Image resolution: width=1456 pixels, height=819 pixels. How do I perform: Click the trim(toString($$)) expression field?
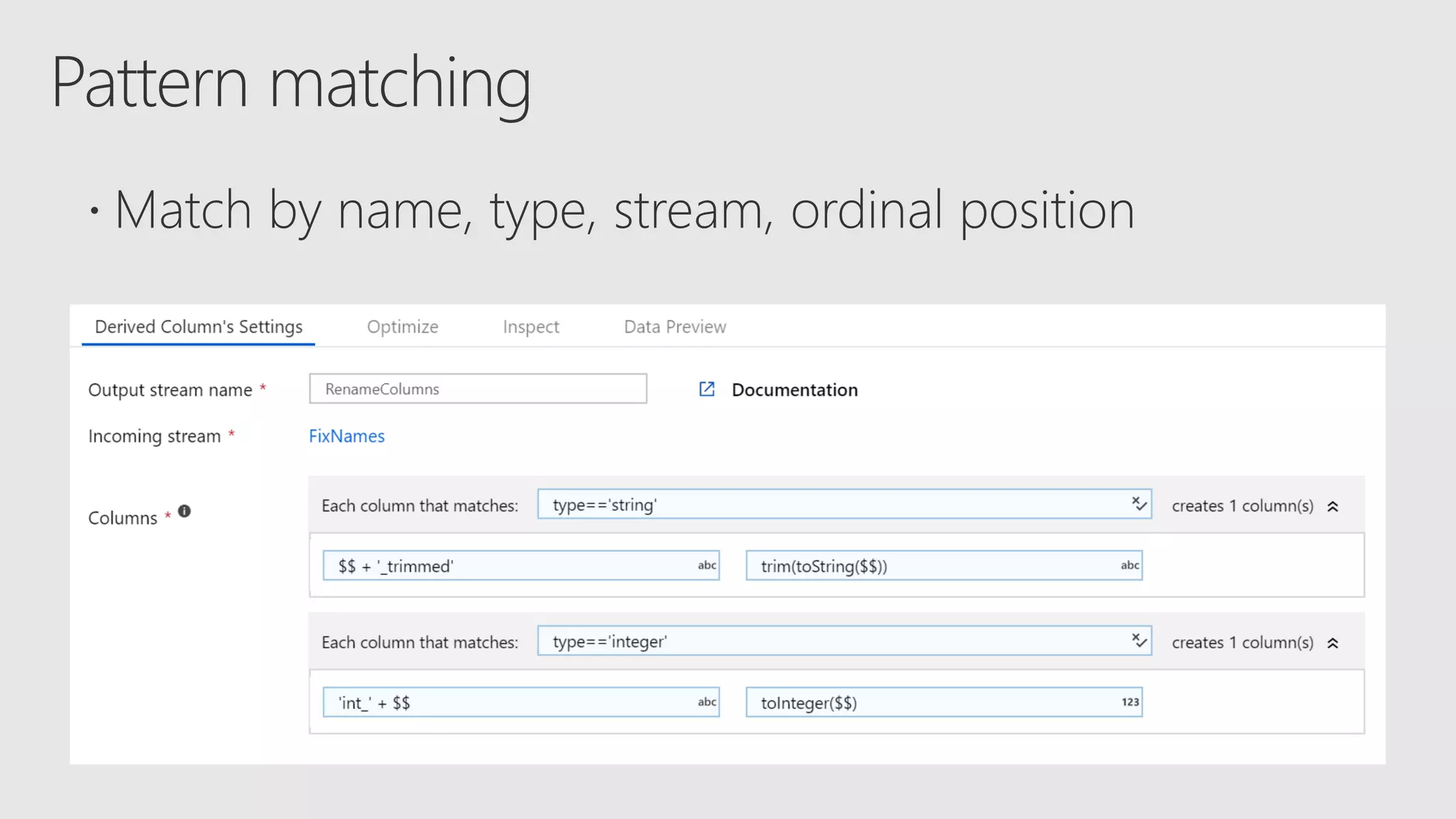click(924, 566)
